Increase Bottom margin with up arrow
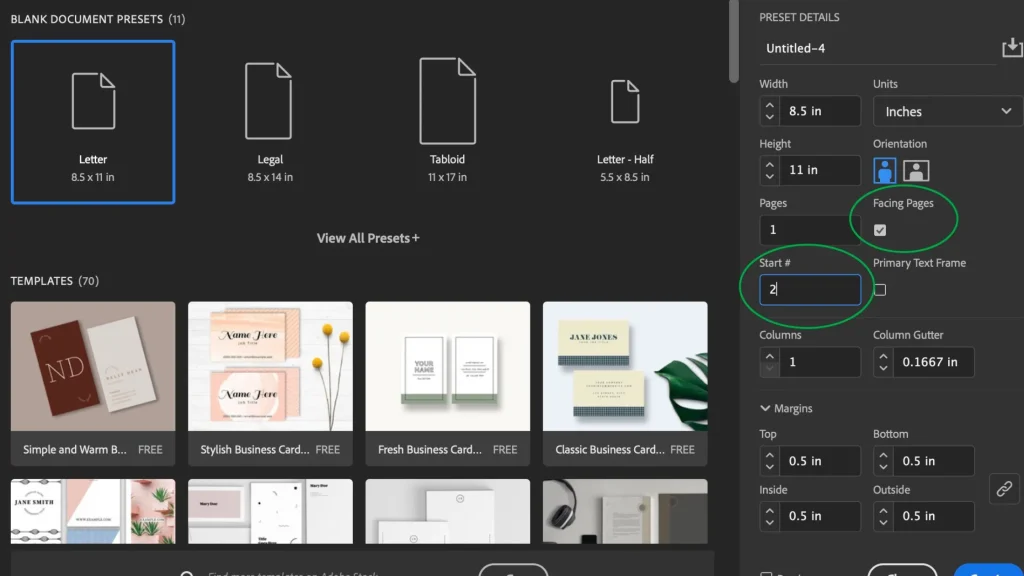The image size is (1024, 576). (x=883, y=455)
